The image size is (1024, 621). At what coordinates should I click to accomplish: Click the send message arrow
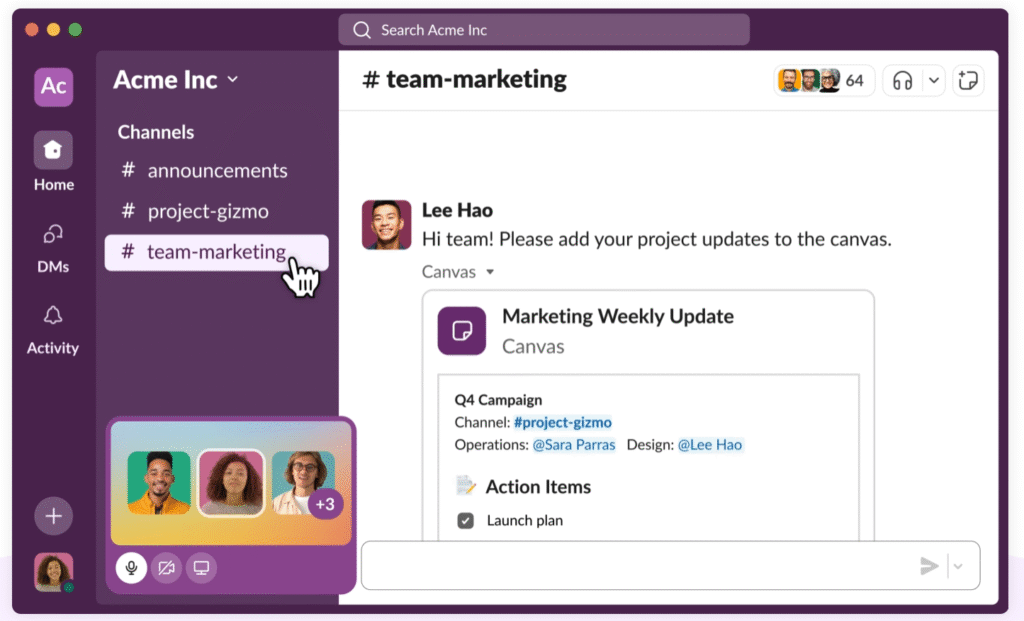[x=929, y=567]
